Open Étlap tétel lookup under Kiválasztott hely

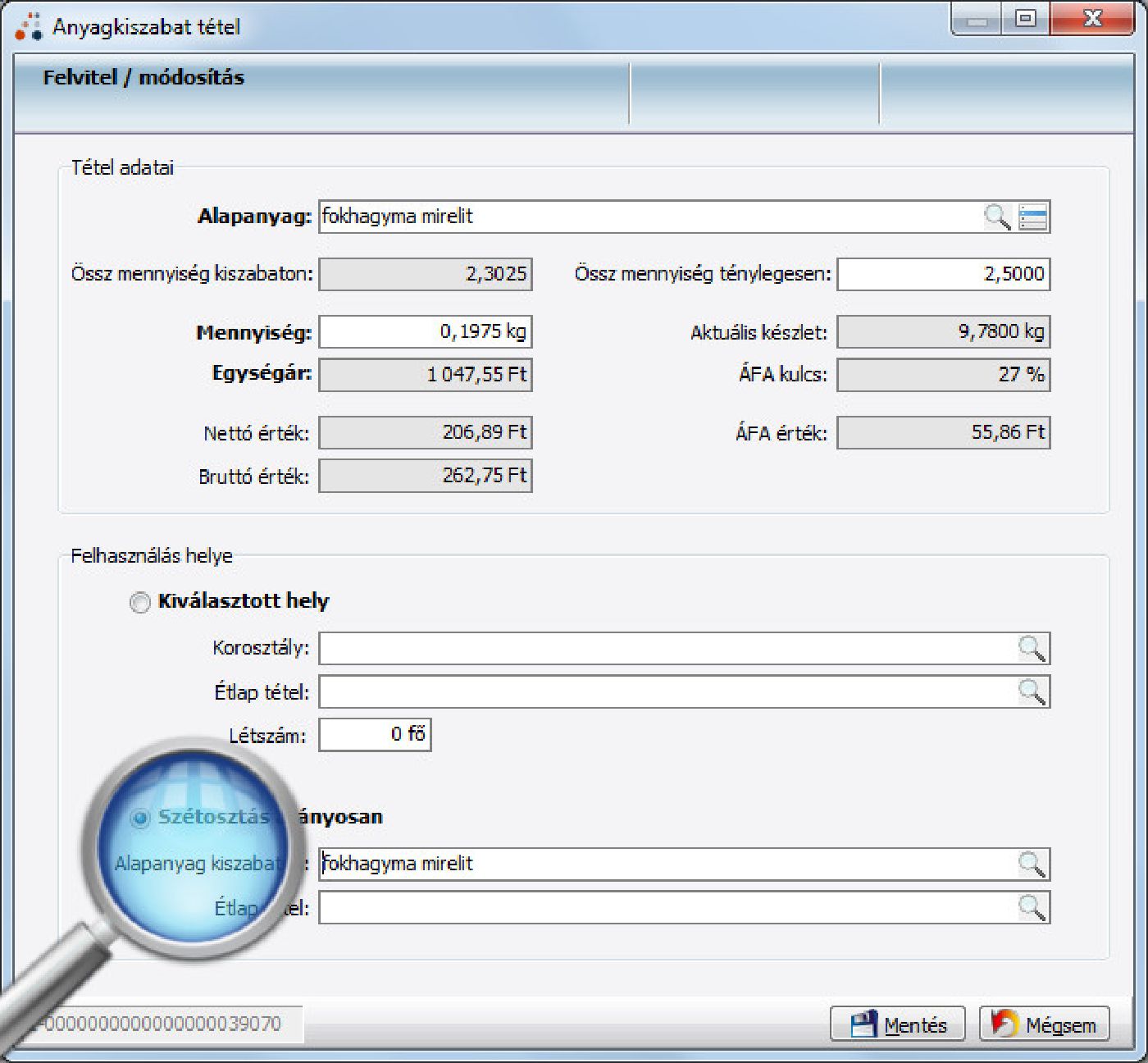pyautogui.click(x=1031, y=691)
